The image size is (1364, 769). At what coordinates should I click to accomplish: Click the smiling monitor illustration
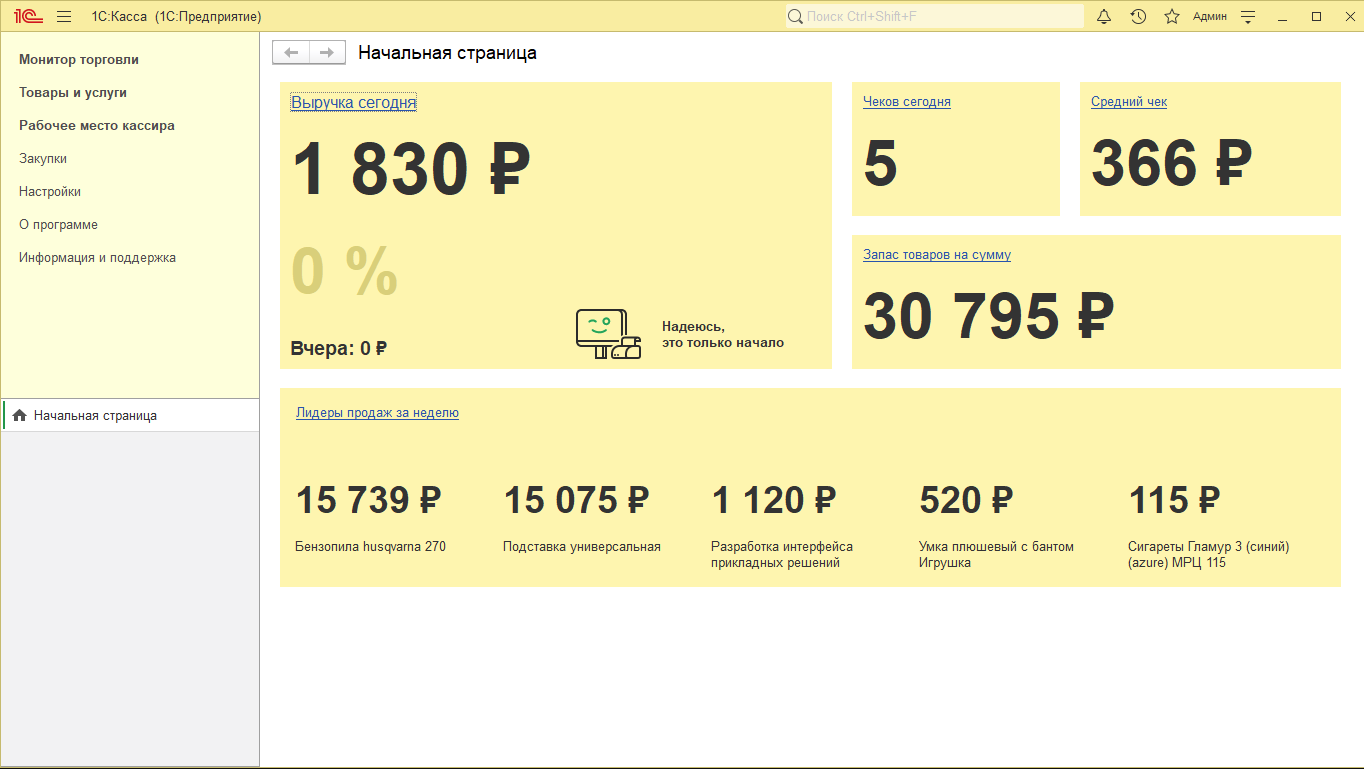(606, 330)
